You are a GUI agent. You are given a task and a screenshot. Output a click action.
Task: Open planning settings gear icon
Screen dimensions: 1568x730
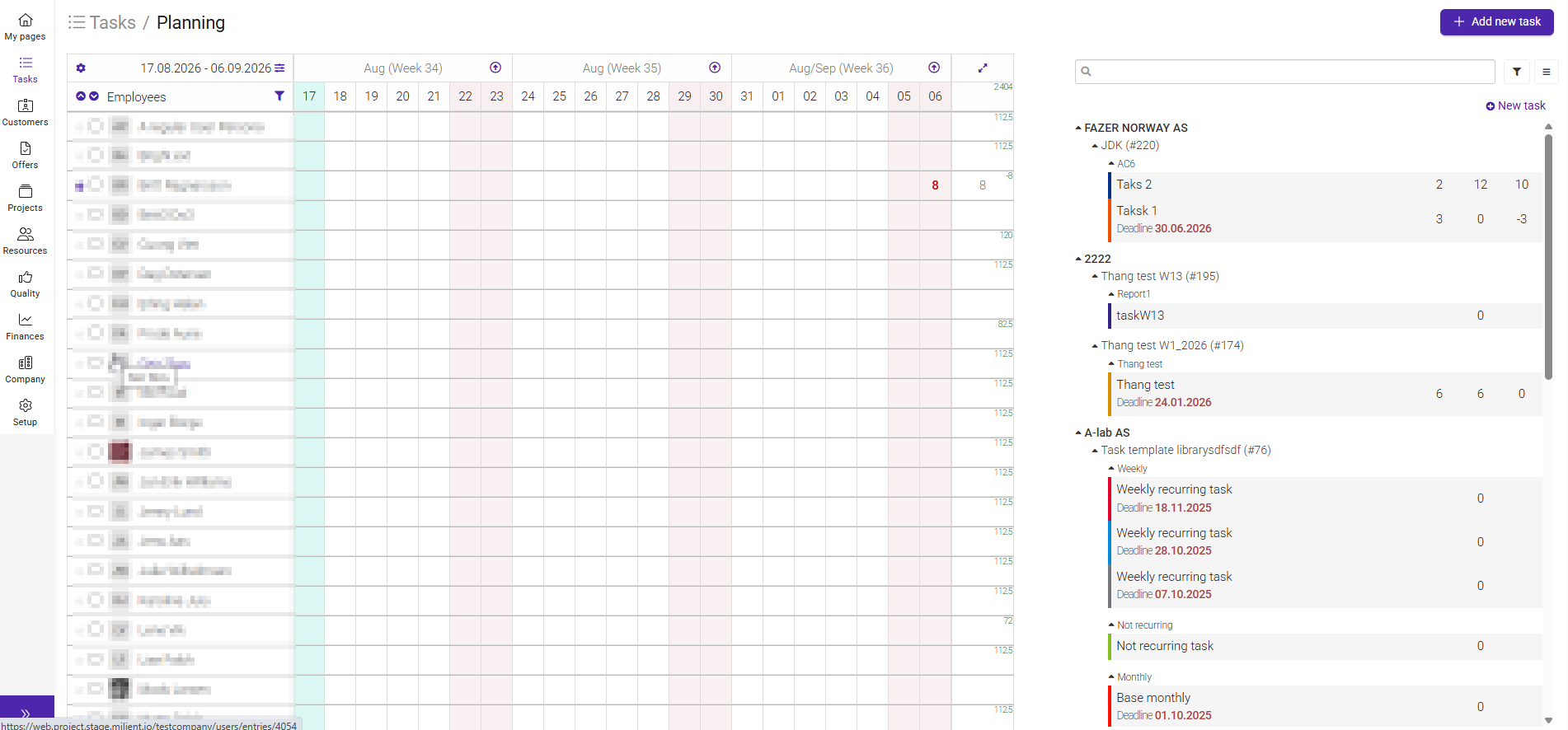point(81,68)
